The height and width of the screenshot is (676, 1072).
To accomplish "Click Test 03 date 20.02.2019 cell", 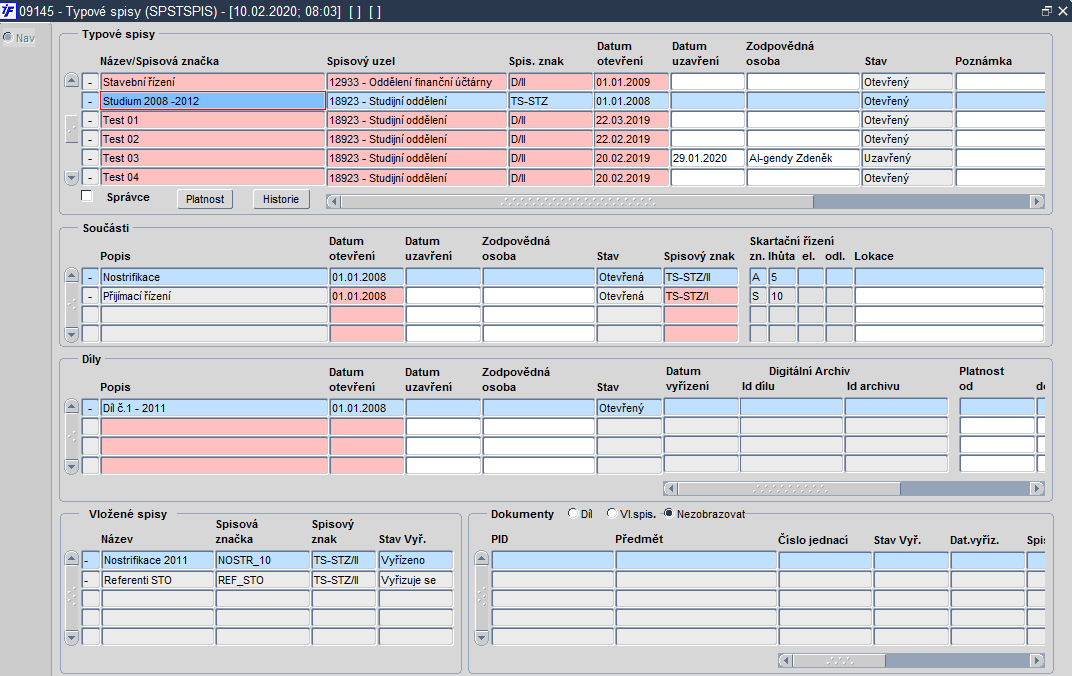I will pyautogui.click(x=631, y=159).
